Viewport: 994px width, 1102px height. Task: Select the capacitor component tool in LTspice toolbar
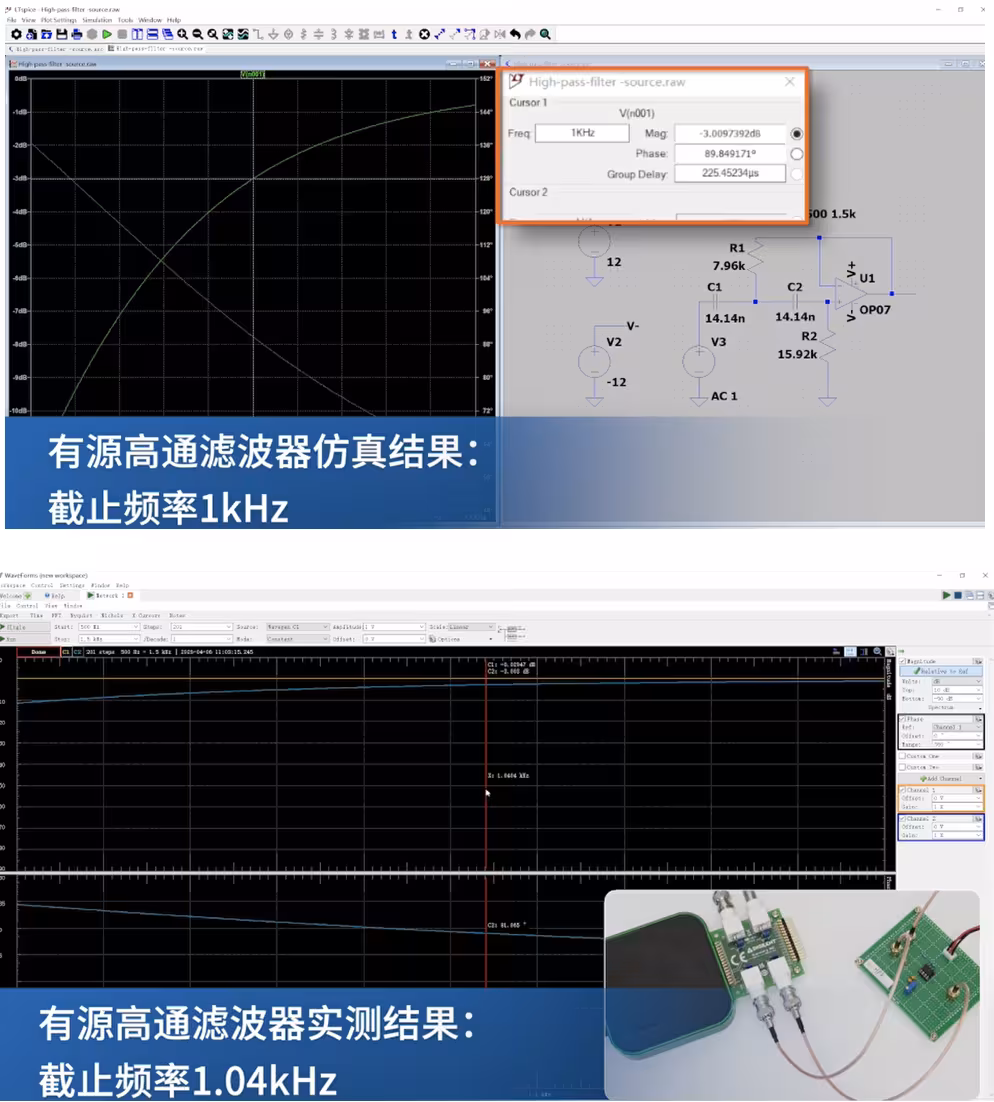point(318,34)
